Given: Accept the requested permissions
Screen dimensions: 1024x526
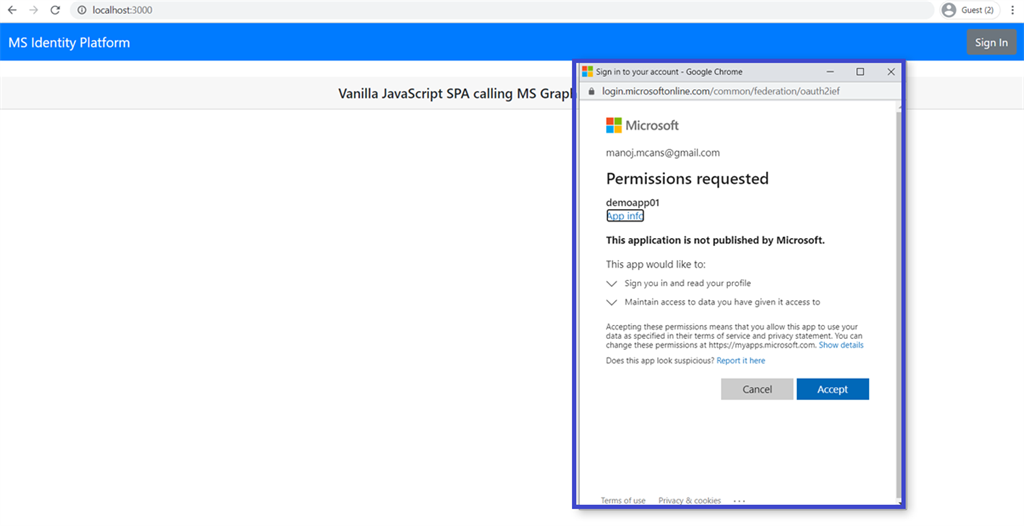Looking at the screenshot, I should pyautogui.click(x=832, y=389).
